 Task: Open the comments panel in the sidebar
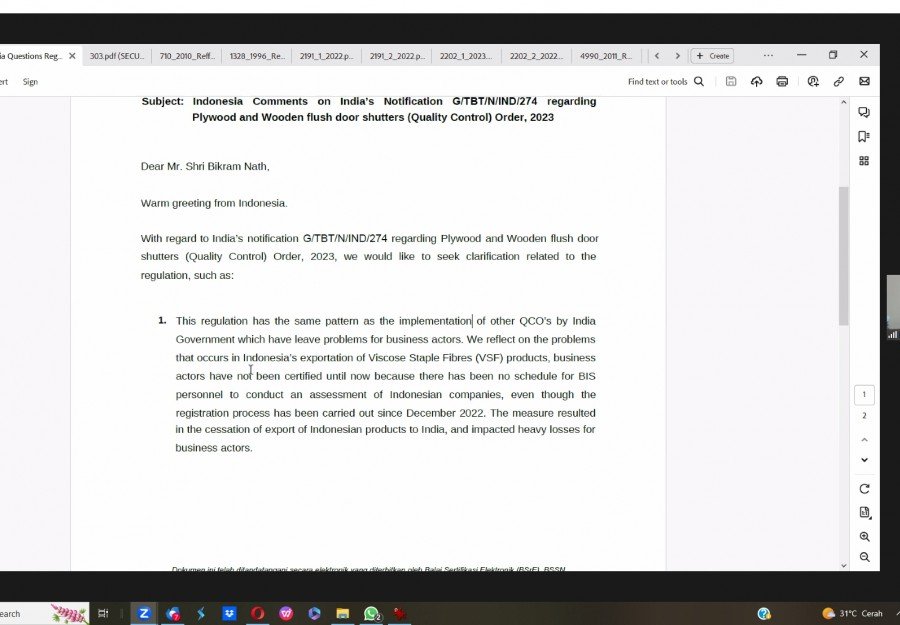pos(864,112)
